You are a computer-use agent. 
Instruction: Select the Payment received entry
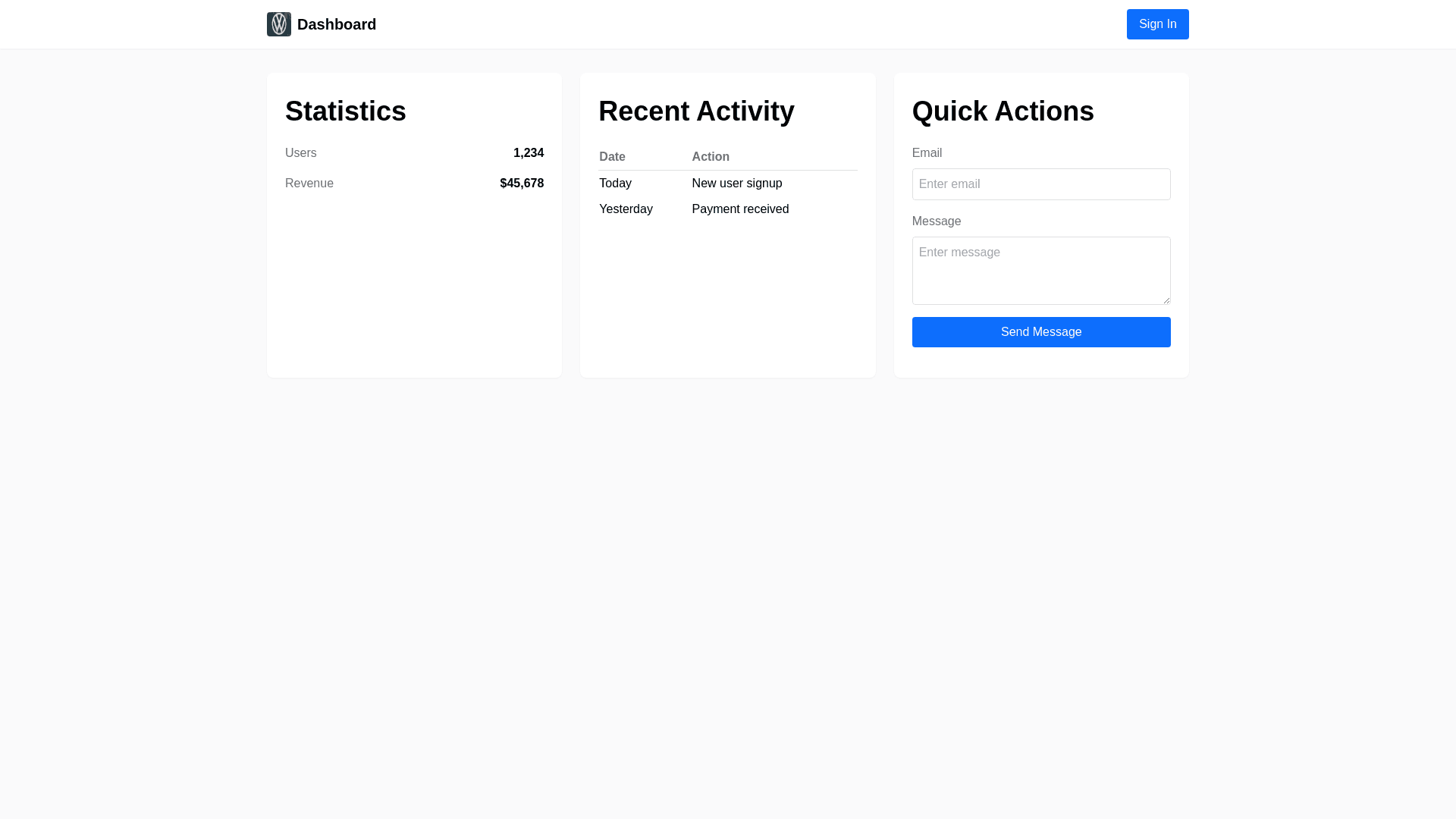click(739, 209)
